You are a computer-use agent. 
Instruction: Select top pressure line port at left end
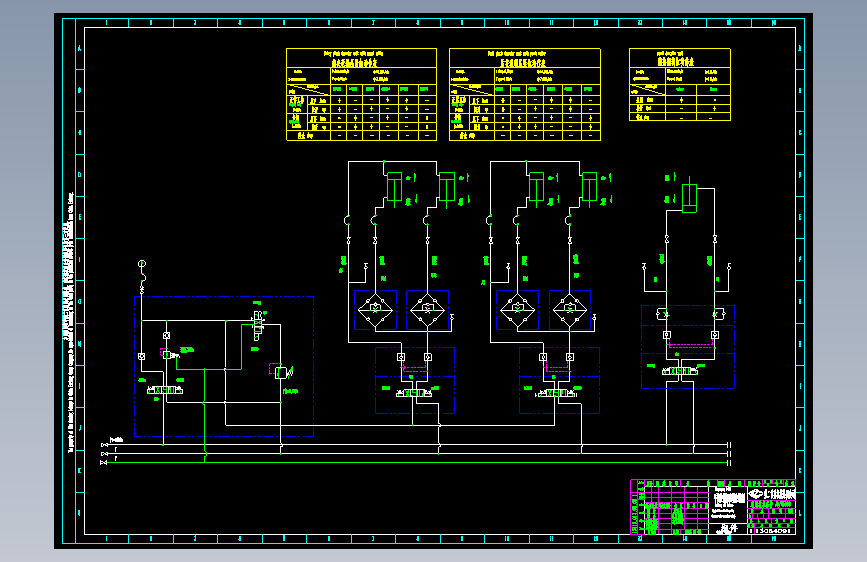pos(104,445)
